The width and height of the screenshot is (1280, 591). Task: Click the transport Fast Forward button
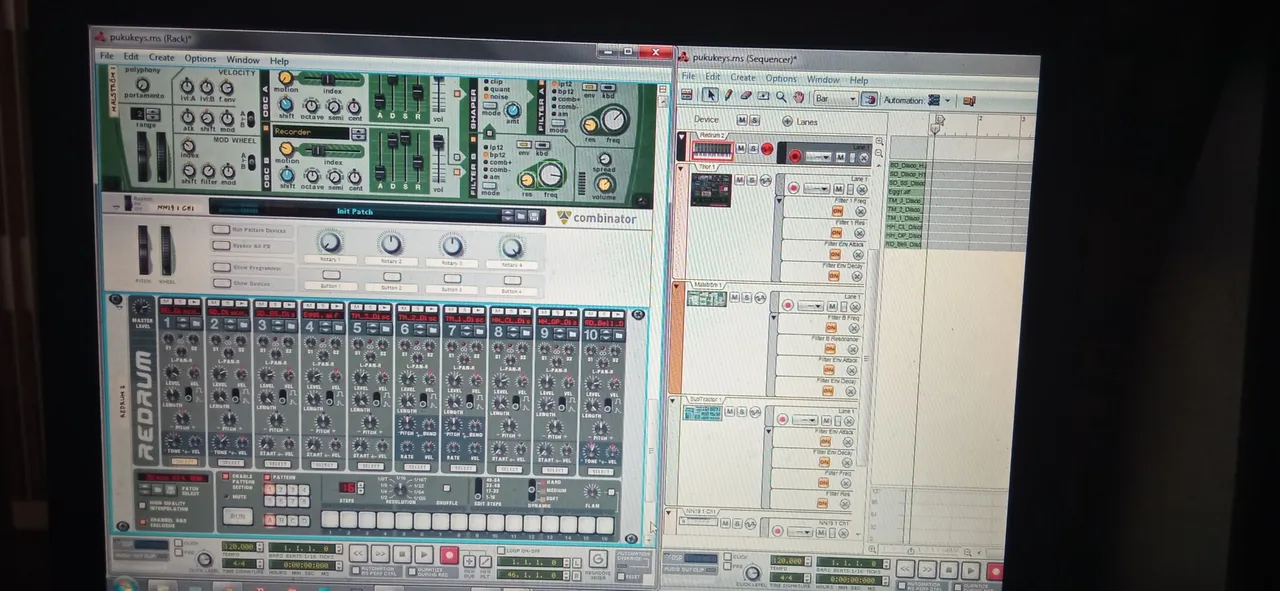(380, 553)
